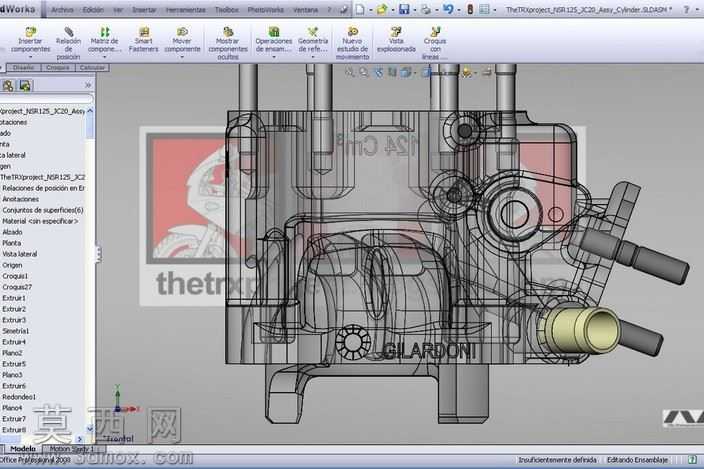Click the feature tree scrollbar up arrow
The height and width of the screenshot is (469, 704).
tap(90, 110)
